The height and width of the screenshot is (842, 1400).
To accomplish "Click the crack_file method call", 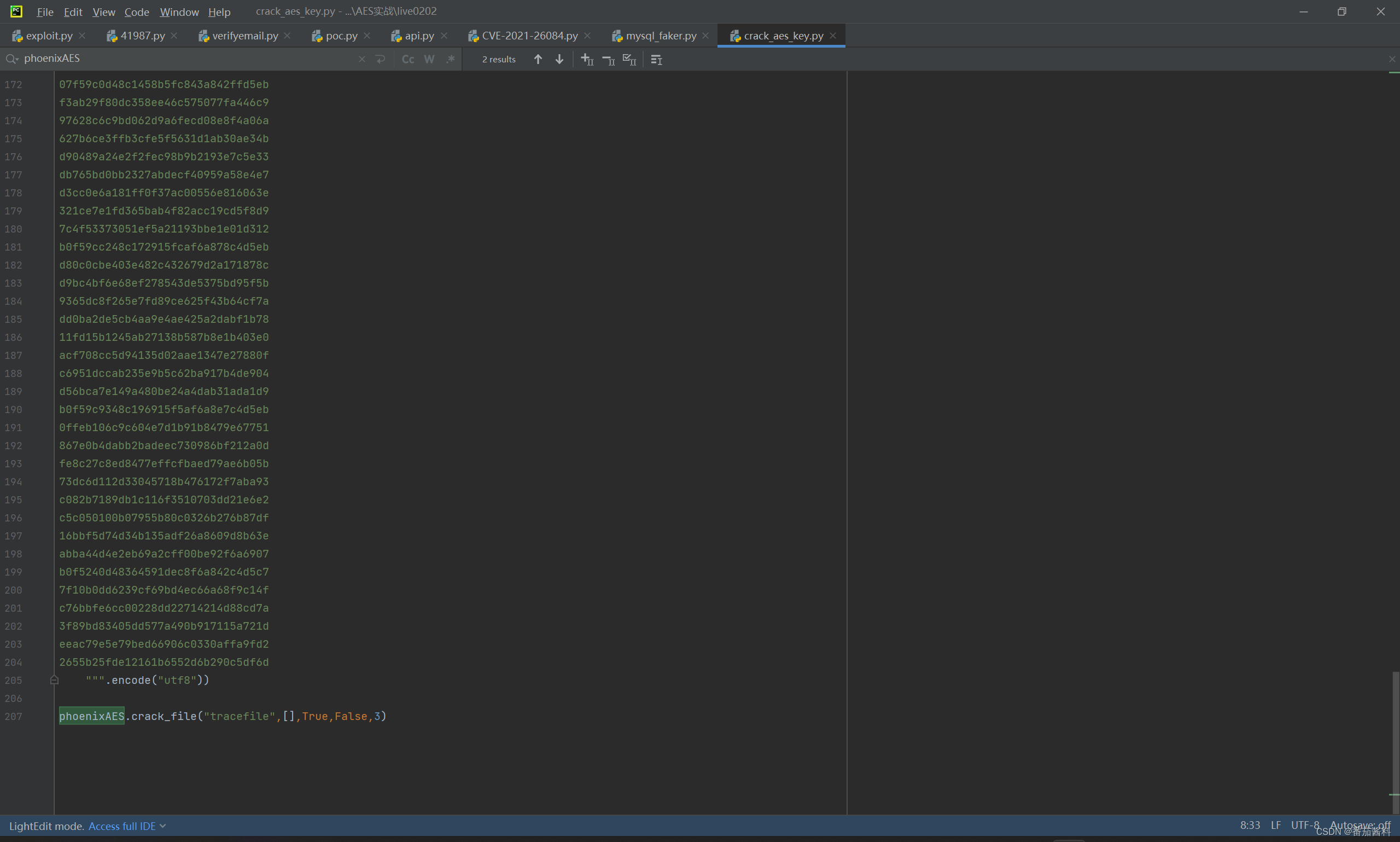I will (x=164, y=716).
